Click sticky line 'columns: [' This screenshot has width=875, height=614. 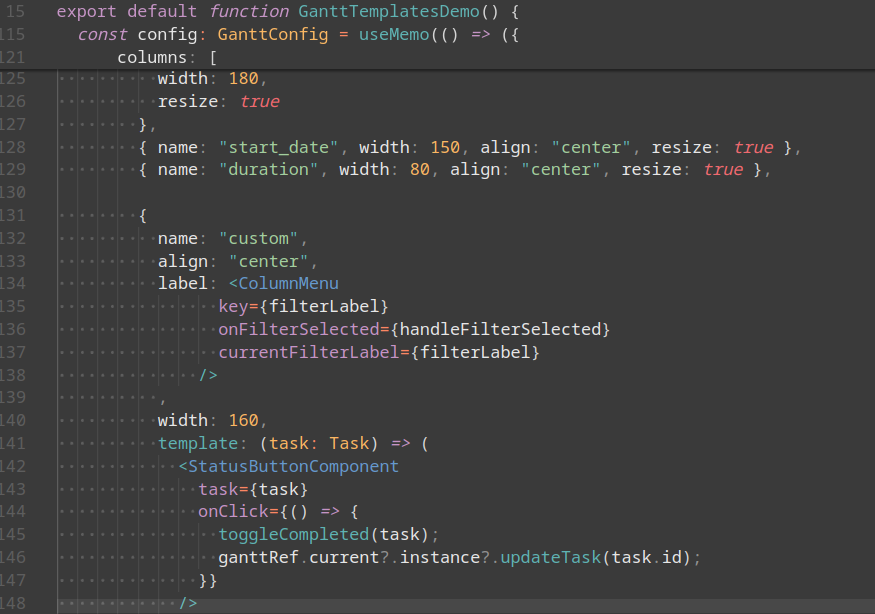point(167,57)
